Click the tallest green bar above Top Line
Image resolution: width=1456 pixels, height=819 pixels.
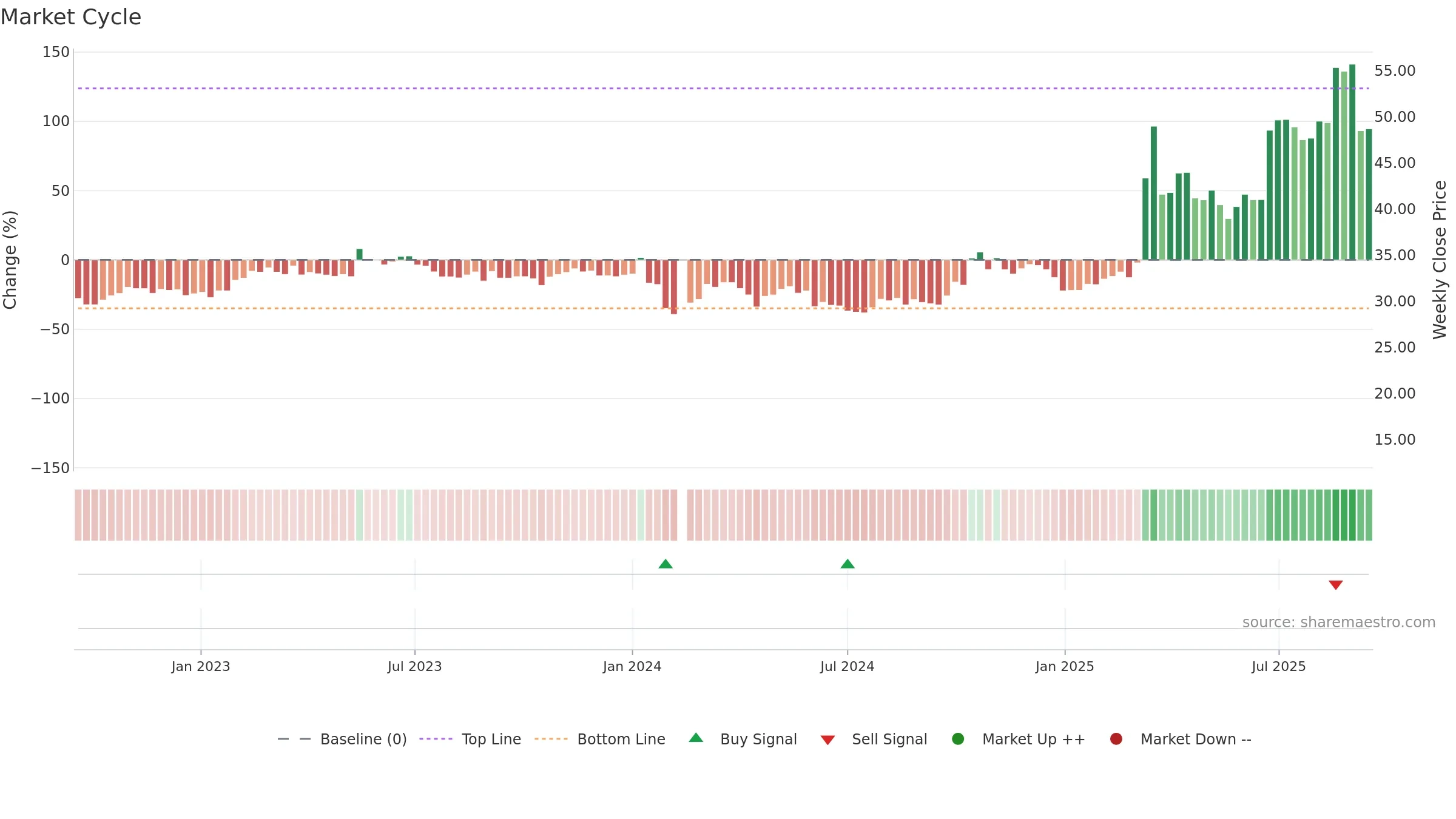click(x=1352, y=162)
